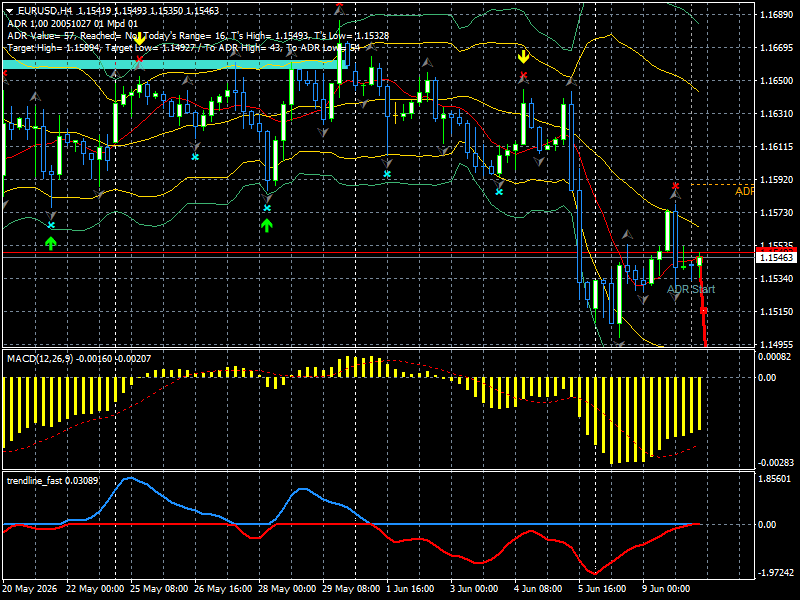Click the 28 May 00:00 time label
800x600 pixels.
(x=287, y=589)
